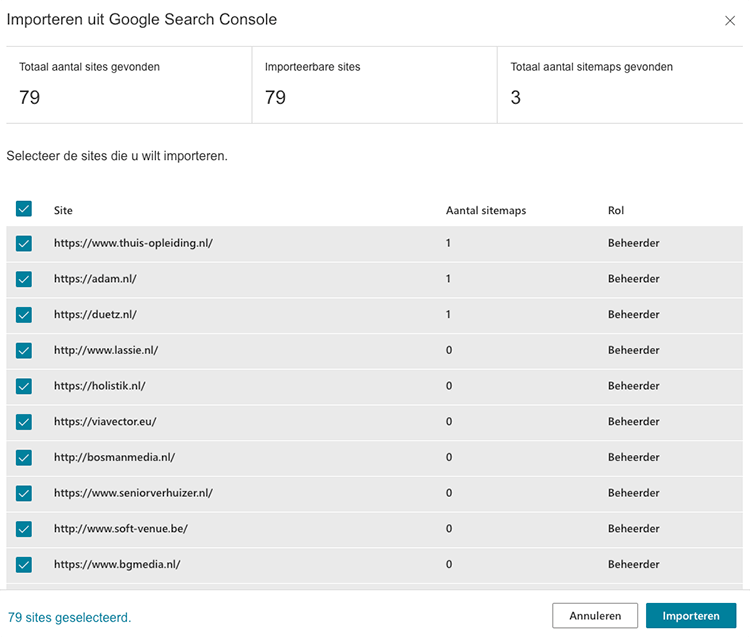Click the Importeren button
Viewport: 750px width, 637px height.
coord(691,615)
